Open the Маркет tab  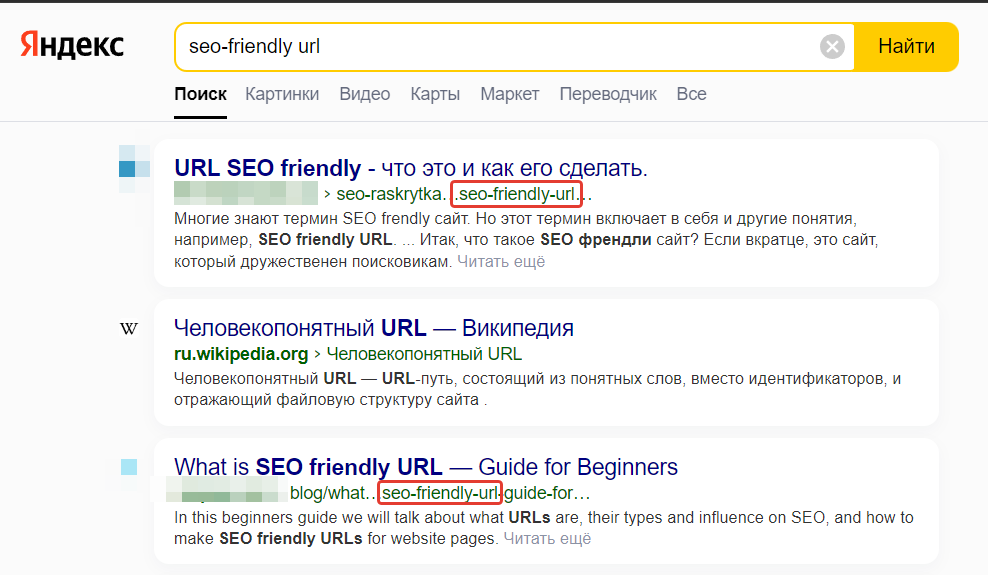click(x=510, y=94)
